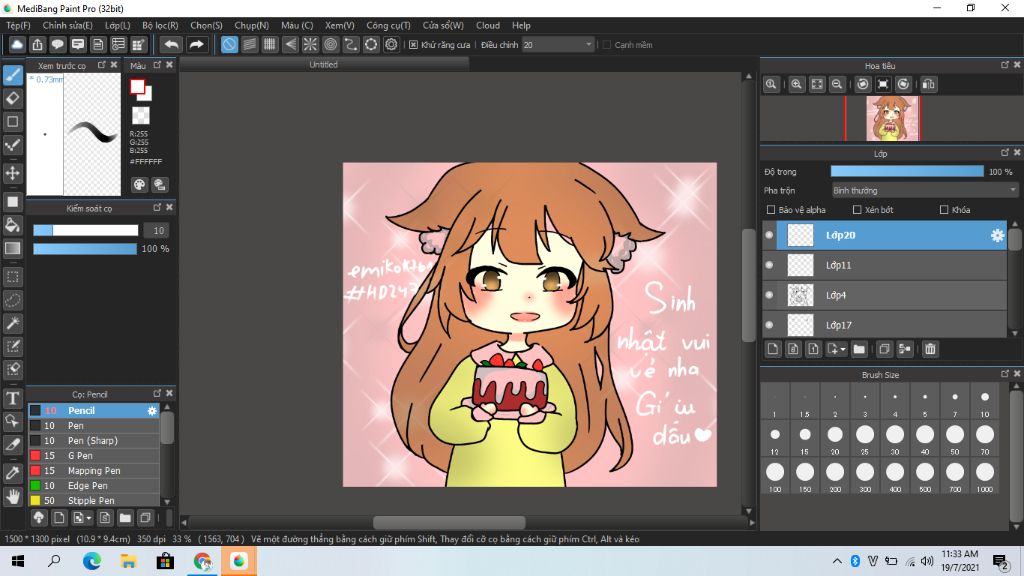Select the Magic Wand tool
This screenshot has height=576, width=1024.
tap(12, 323)
